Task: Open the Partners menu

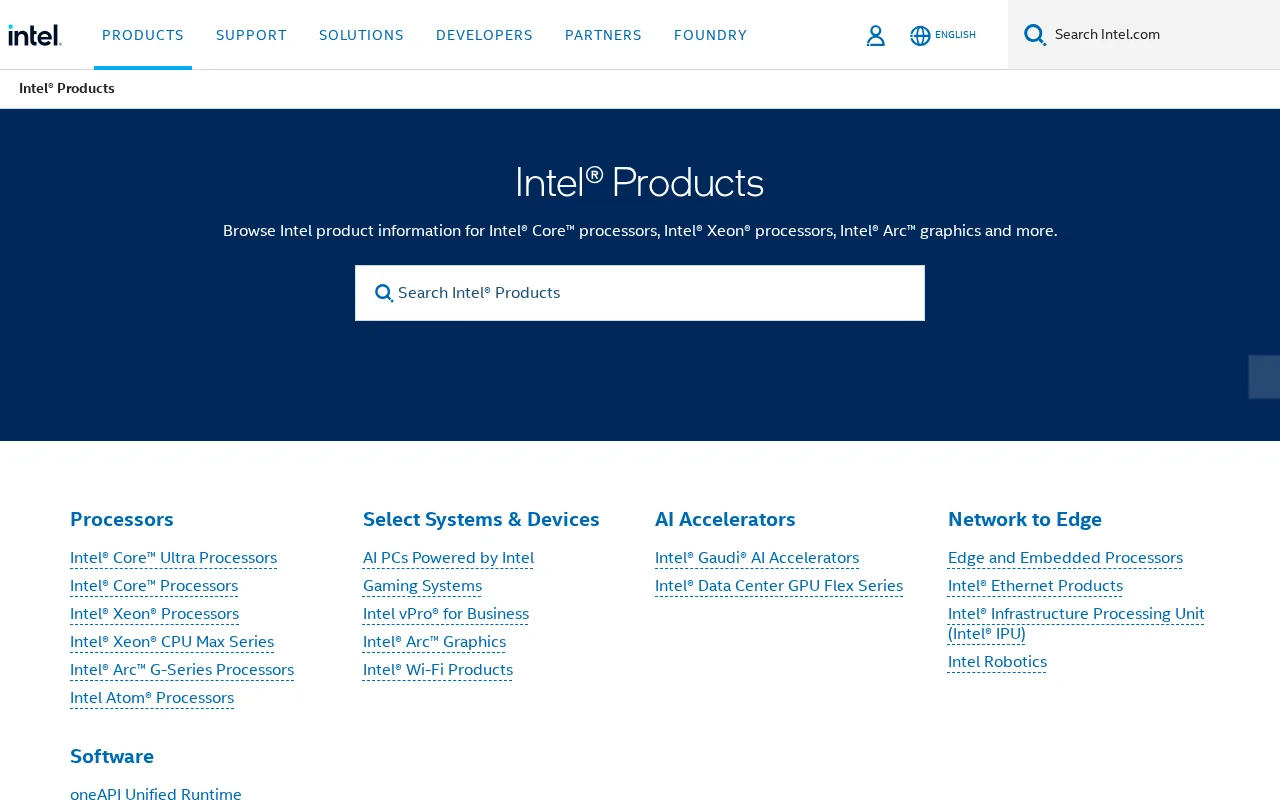Action: (603, 35)
